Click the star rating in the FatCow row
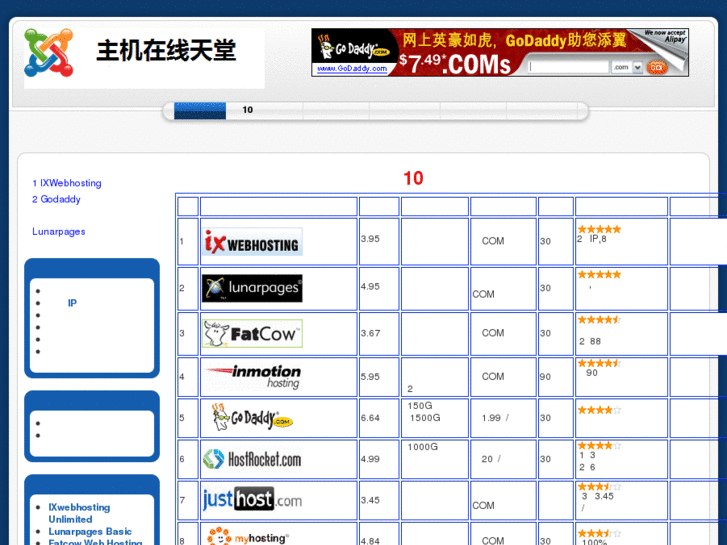Viewport: 727px width, 545px height. pos(599,320)
